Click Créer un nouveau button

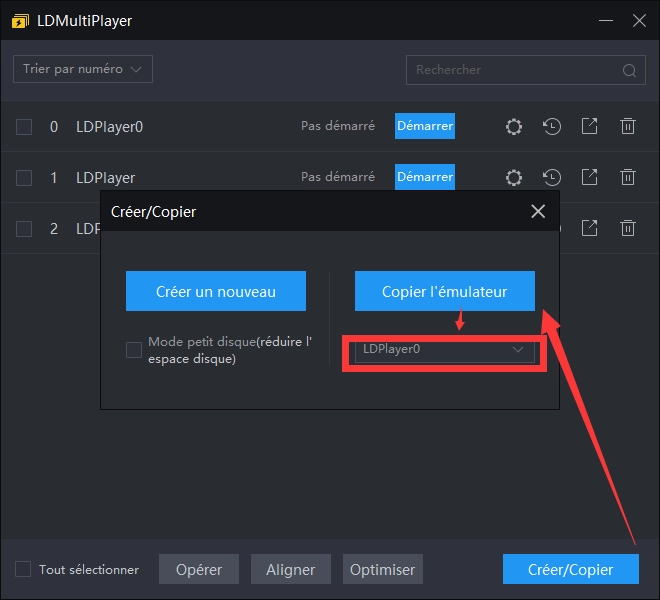216,292
